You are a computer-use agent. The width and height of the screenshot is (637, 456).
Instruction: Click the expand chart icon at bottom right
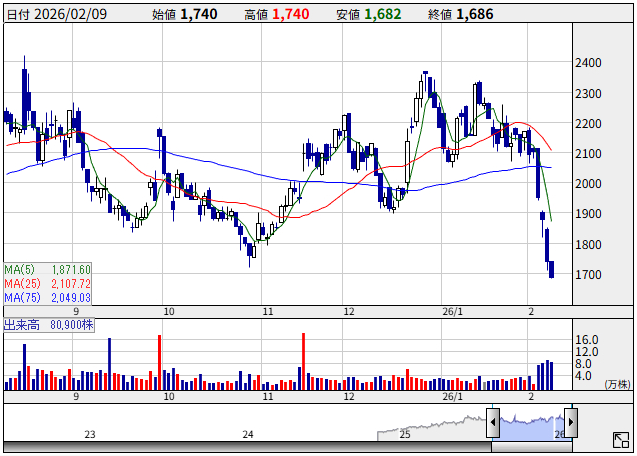coord(621,440)
